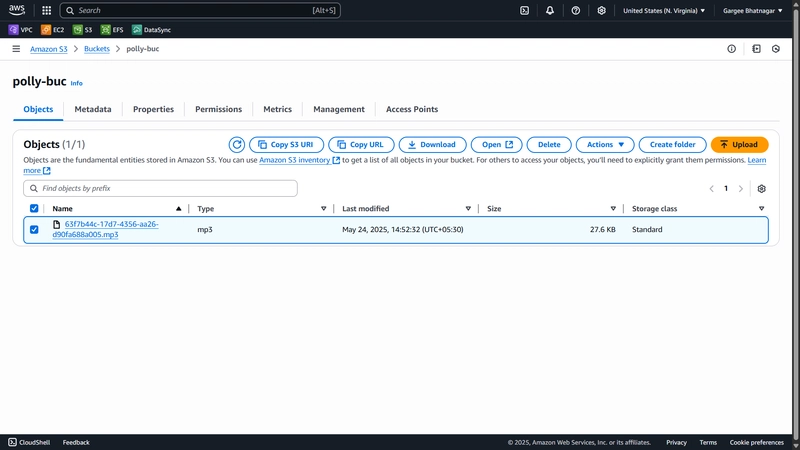Switch to the Management tab
This screenshot has height=450, width=800.
pos(339,109)
